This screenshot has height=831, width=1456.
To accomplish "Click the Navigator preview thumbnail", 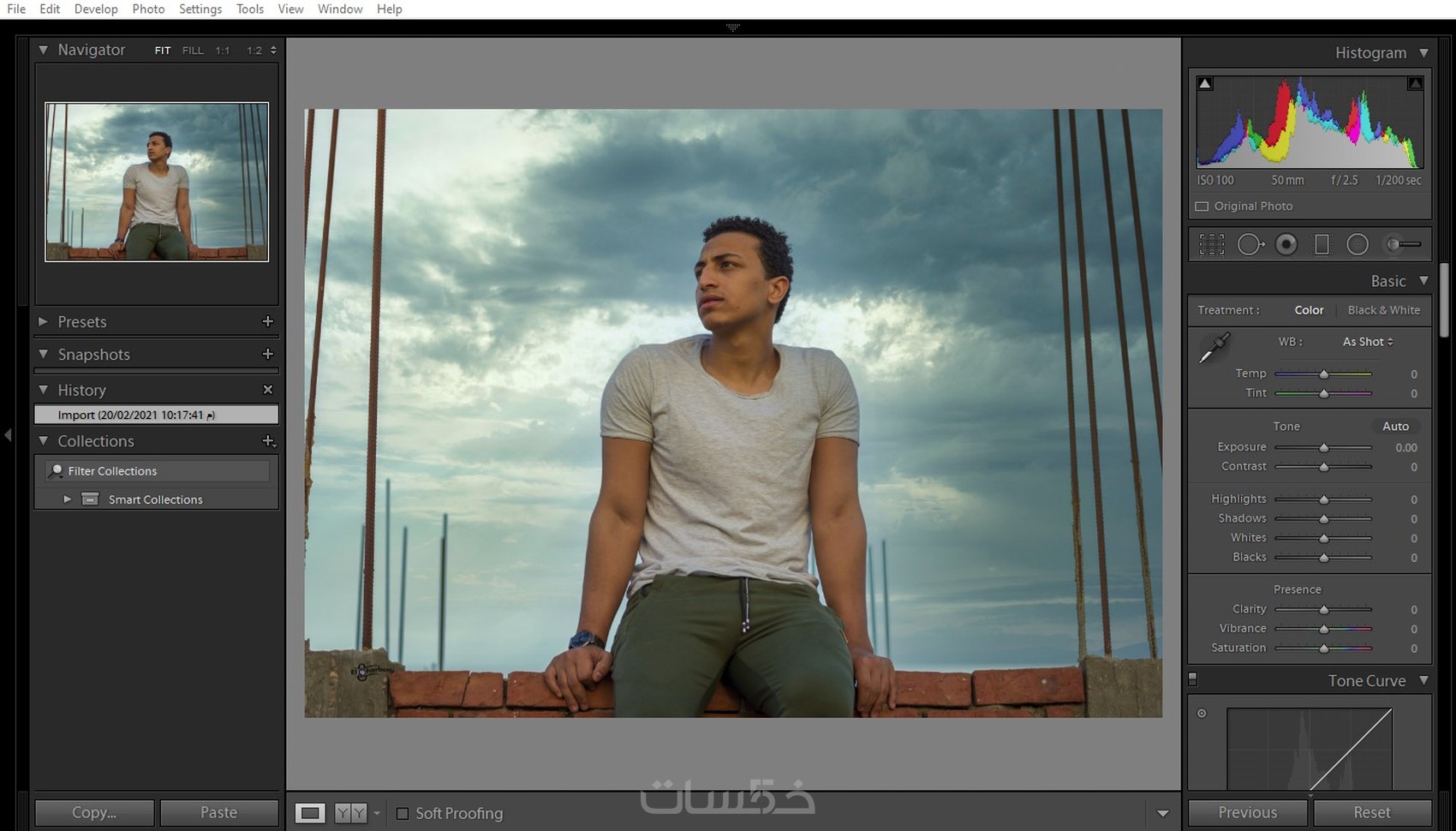I will coord(157,182).
